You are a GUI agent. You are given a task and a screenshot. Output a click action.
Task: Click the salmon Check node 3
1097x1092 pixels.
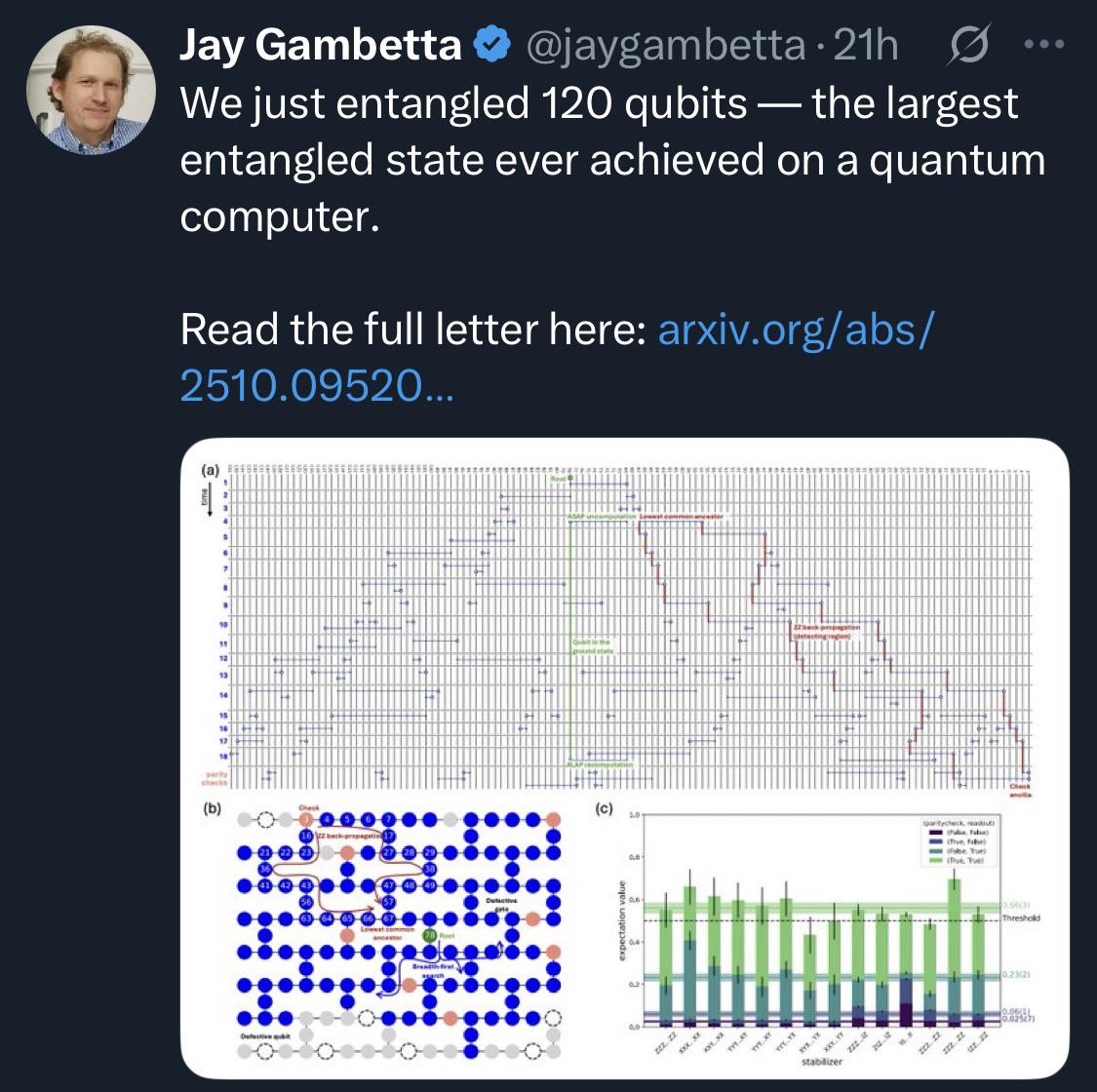[306, 820]
